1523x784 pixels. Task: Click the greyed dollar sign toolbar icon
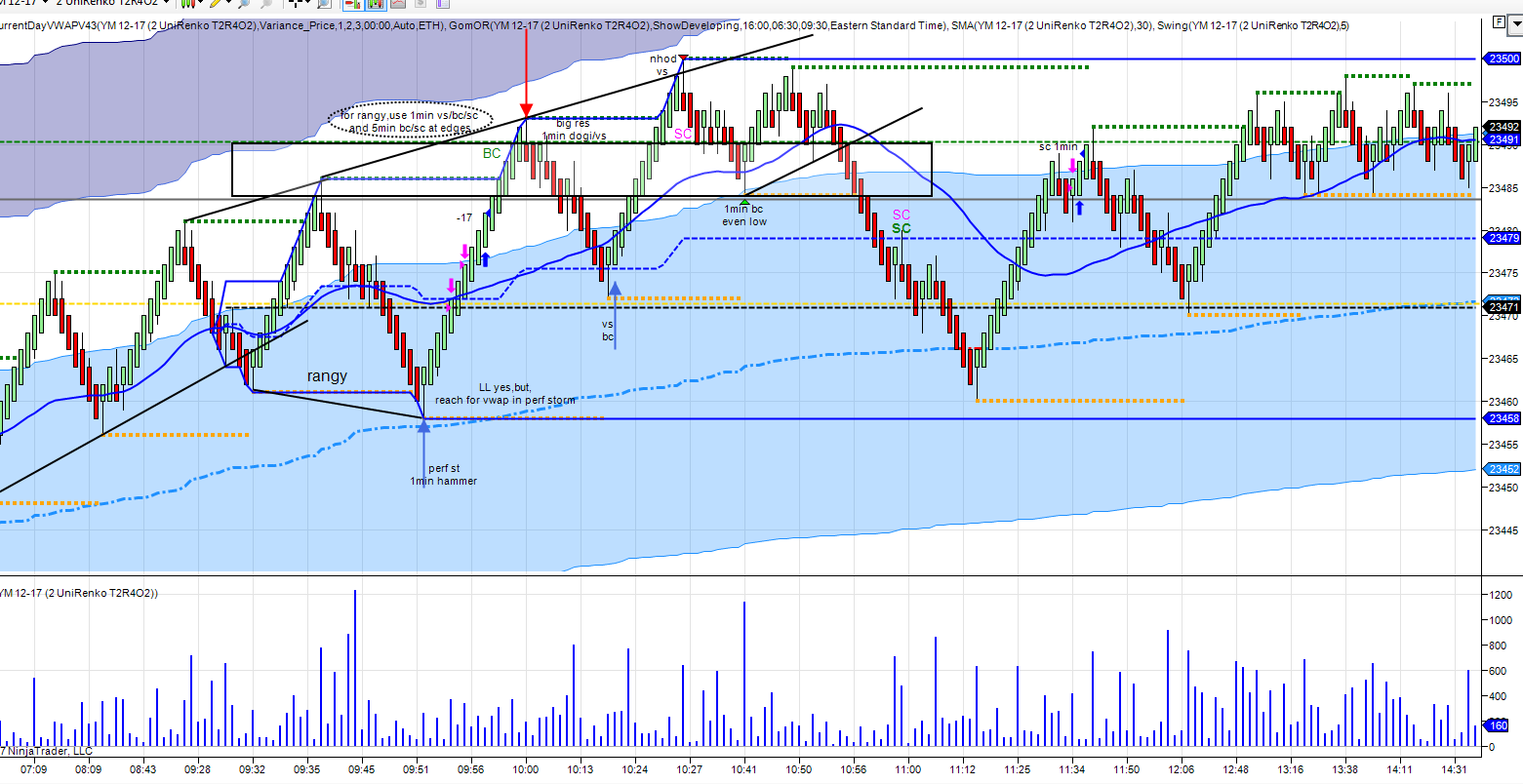pyautogui.click(x=421, y=3)
